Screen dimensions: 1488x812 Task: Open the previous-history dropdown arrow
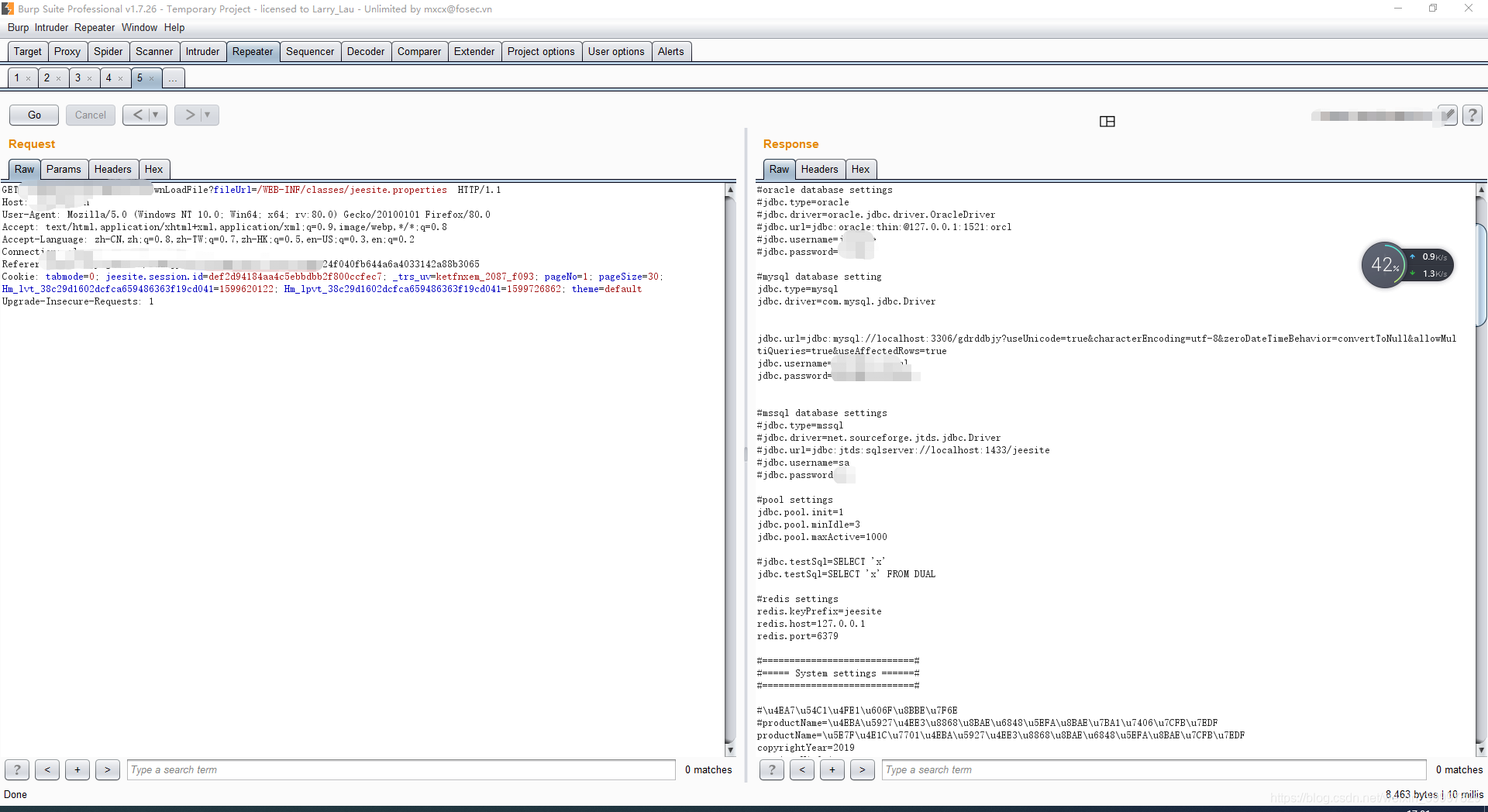(156, 115)
